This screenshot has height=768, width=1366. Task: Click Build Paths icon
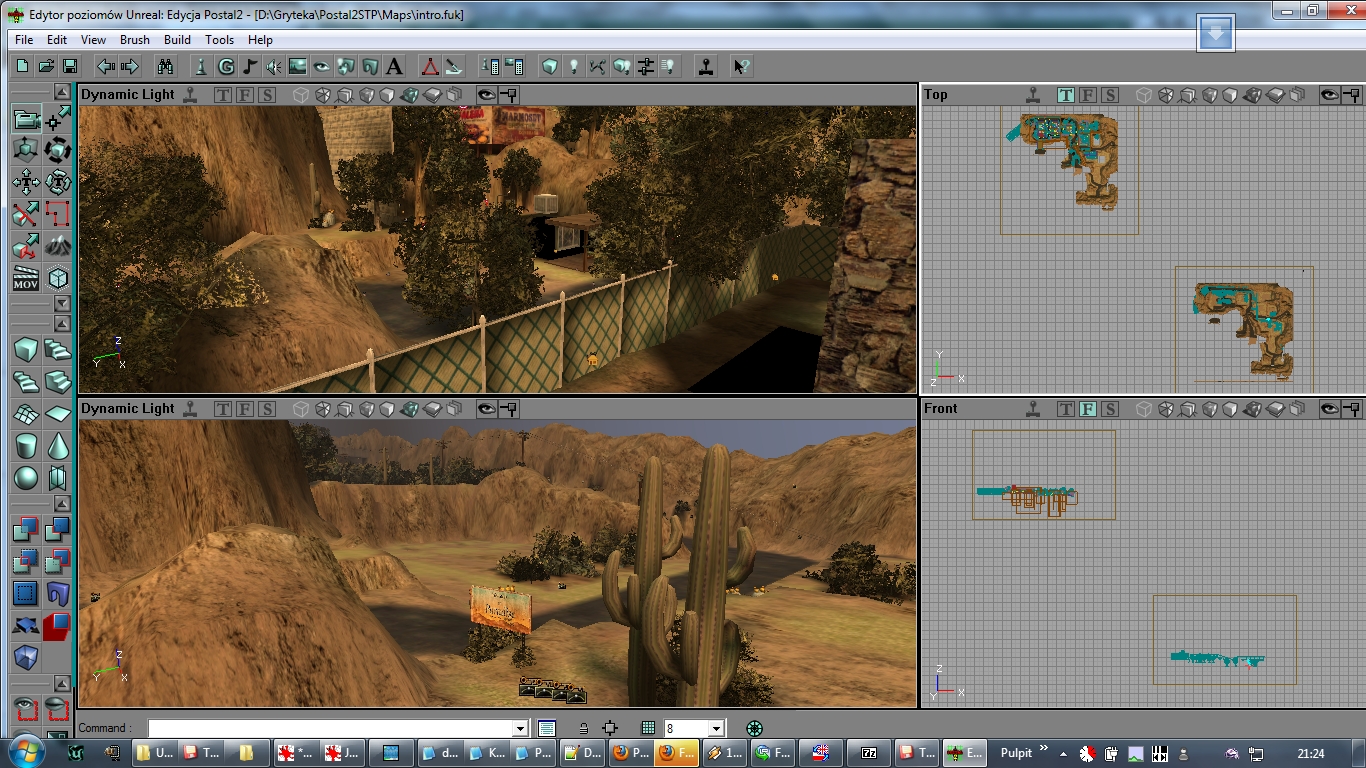(598, 66)
